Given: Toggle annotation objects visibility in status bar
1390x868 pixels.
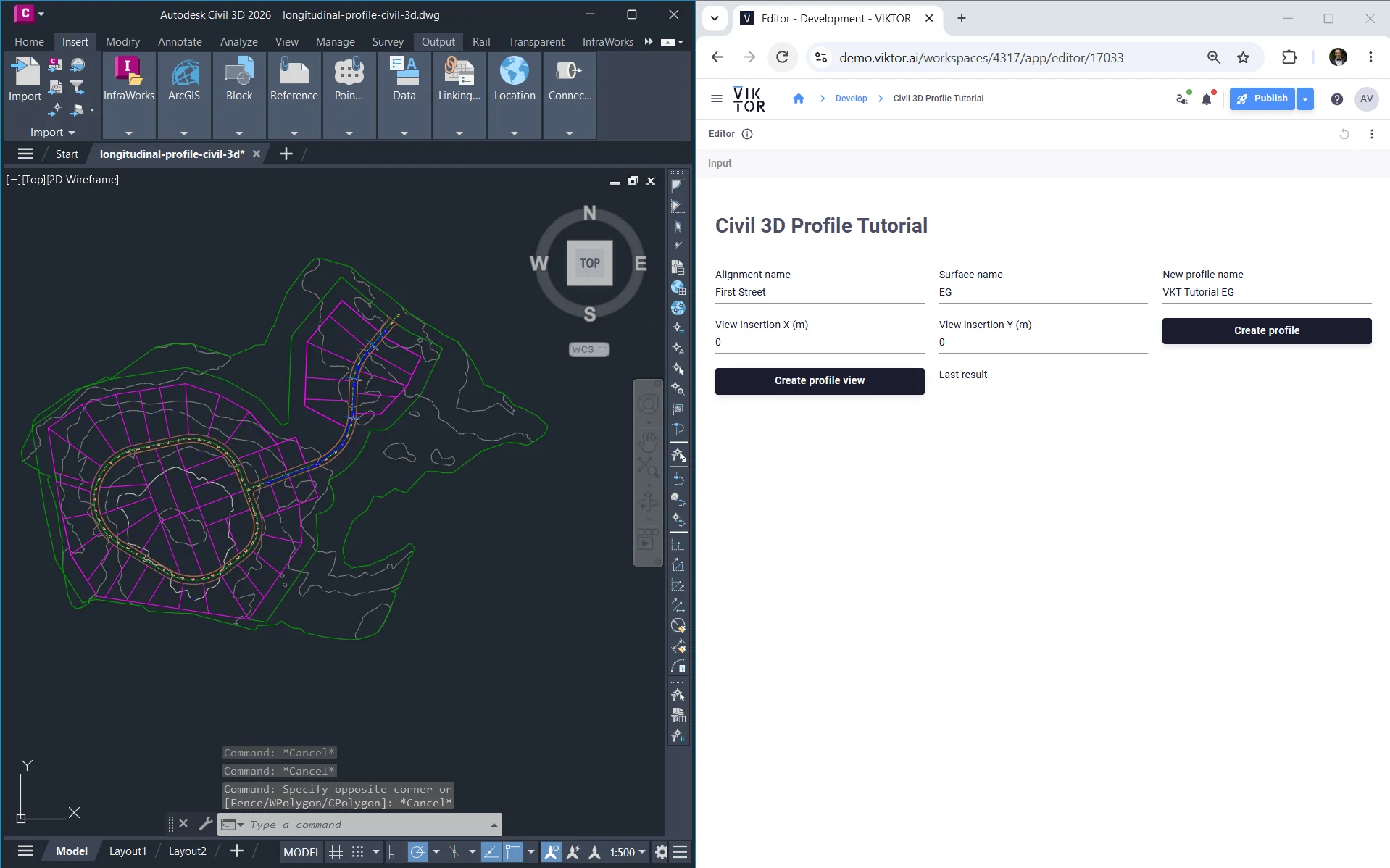Looking at the screenshot, I should pyautogui.click(x=551, y=851).
